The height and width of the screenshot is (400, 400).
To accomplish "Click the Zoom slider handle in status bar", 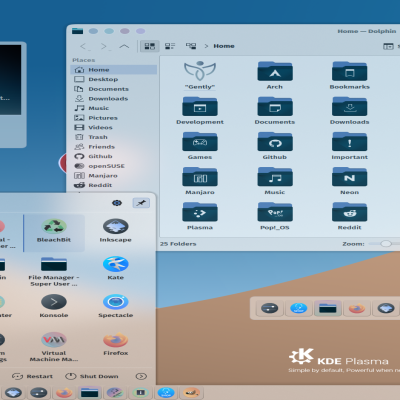I will [386, 244].
